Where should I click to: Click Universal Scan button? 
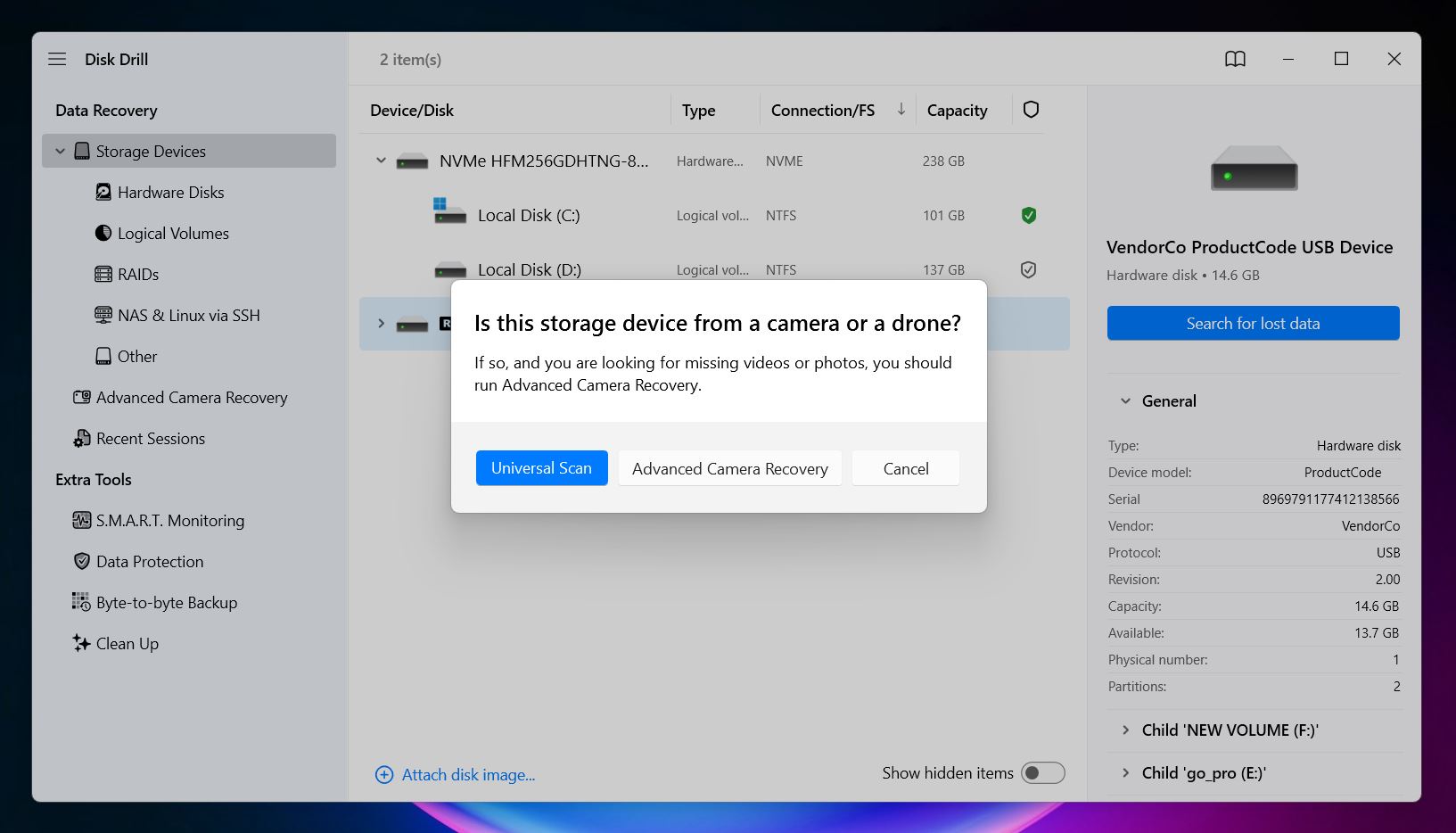click(x=541, y=468)
